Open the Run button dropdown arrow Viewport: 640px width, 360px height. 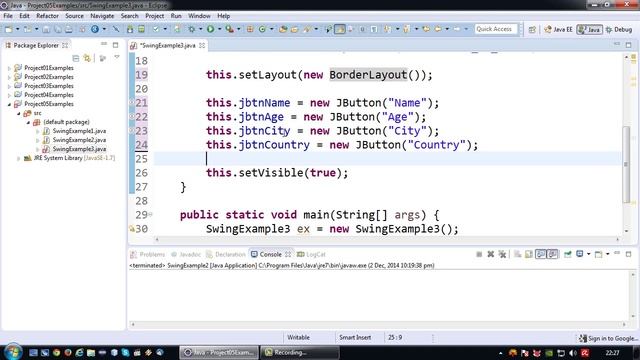pyautogui.click(x=219, y=29)
